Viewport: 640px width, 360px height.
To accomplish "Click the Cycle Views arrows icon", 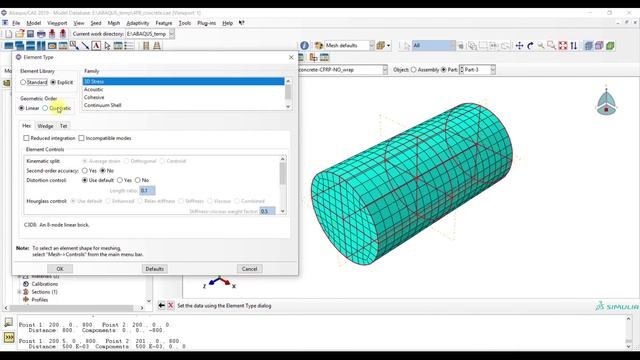I will pos(574,46).
